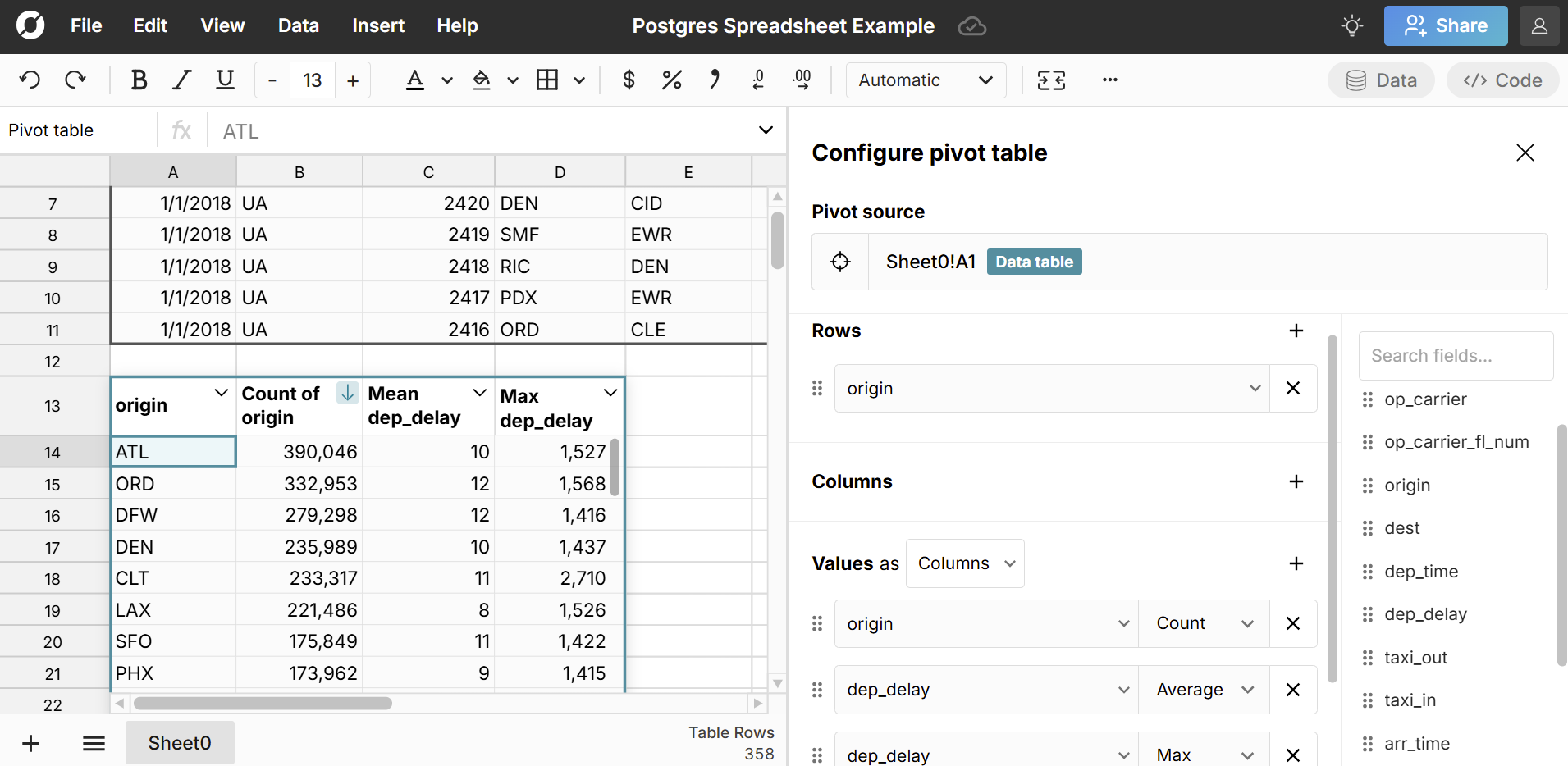
Task: Toggle italic formatting
Action: point(181,80)
